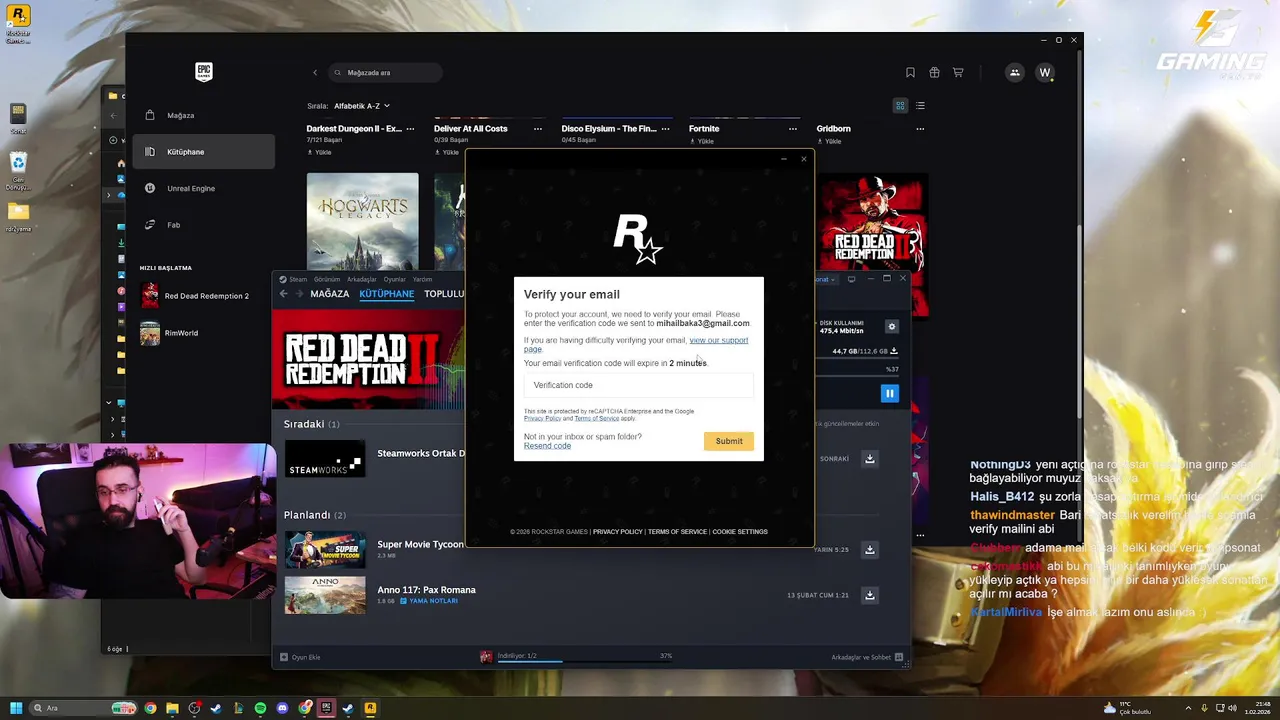1280x720 pixels.
Task: Open Epic wishlist bookmark icon
Action: click(x=910, y=73)
